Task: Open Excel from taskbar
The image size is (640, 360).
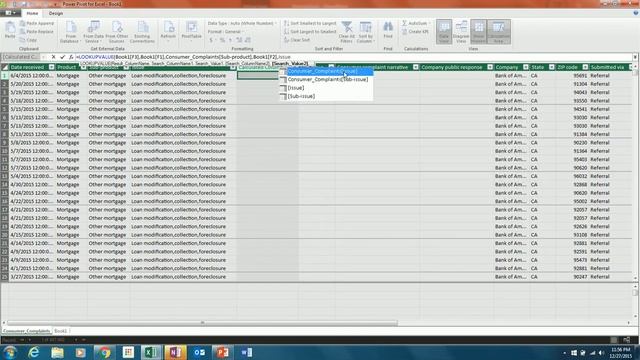Action: coord(151,352)
